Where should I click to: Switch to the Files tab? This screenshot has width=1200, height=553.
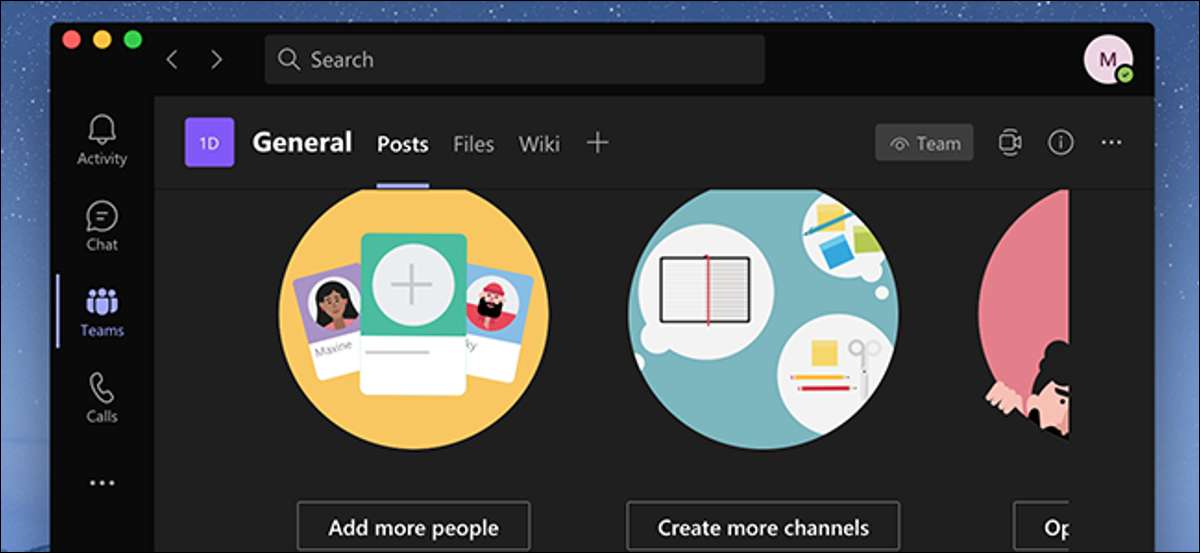tap(473, 144)
